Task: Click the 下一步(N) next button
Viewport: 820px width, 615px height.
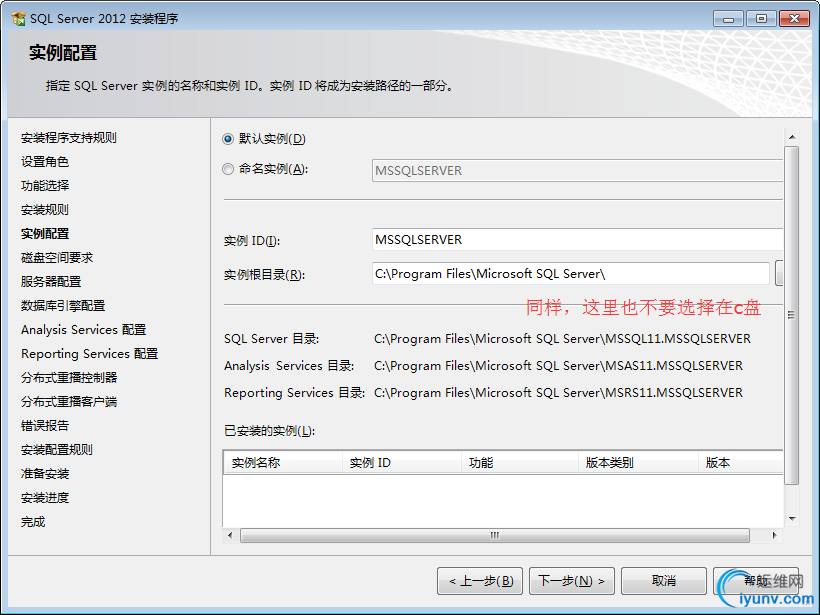Action: [572, 581]
